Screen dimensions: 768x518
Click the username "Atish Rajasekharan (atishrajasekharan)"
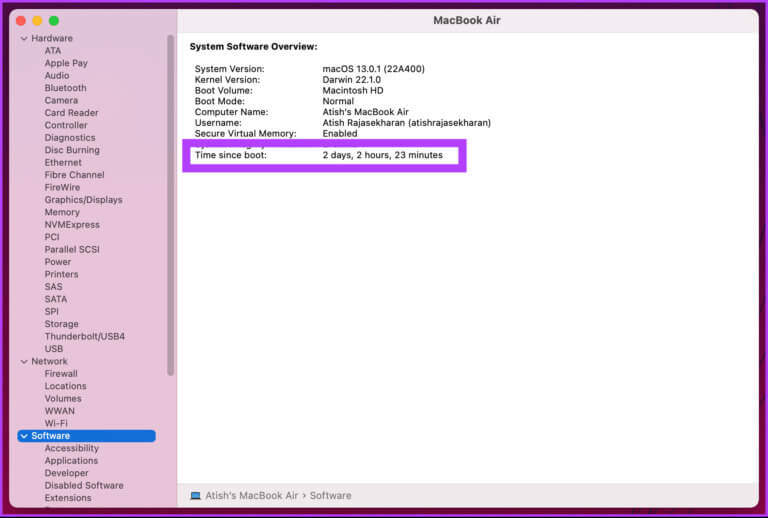(407, 122)
